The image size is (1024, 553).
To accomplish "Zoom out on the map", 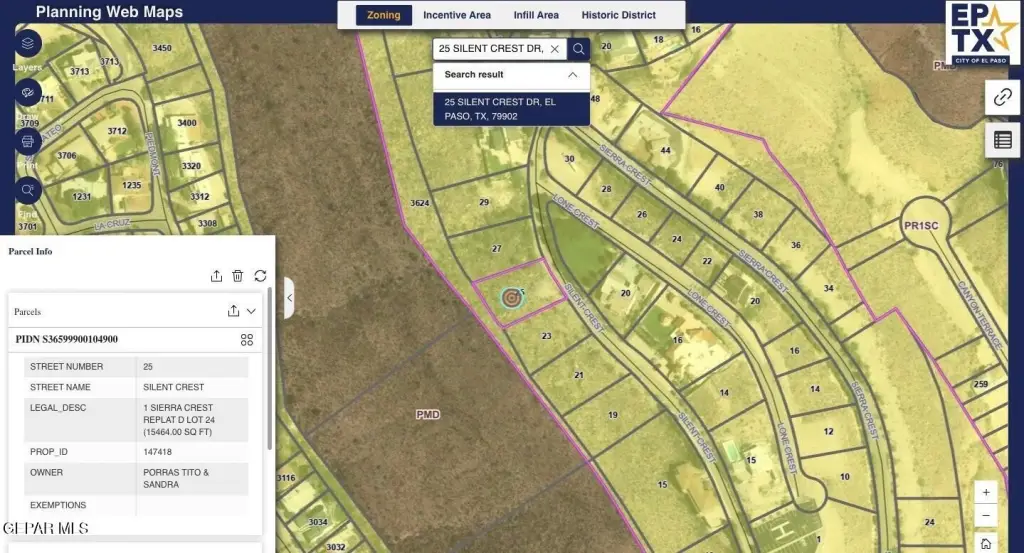I will pos(986,517).
